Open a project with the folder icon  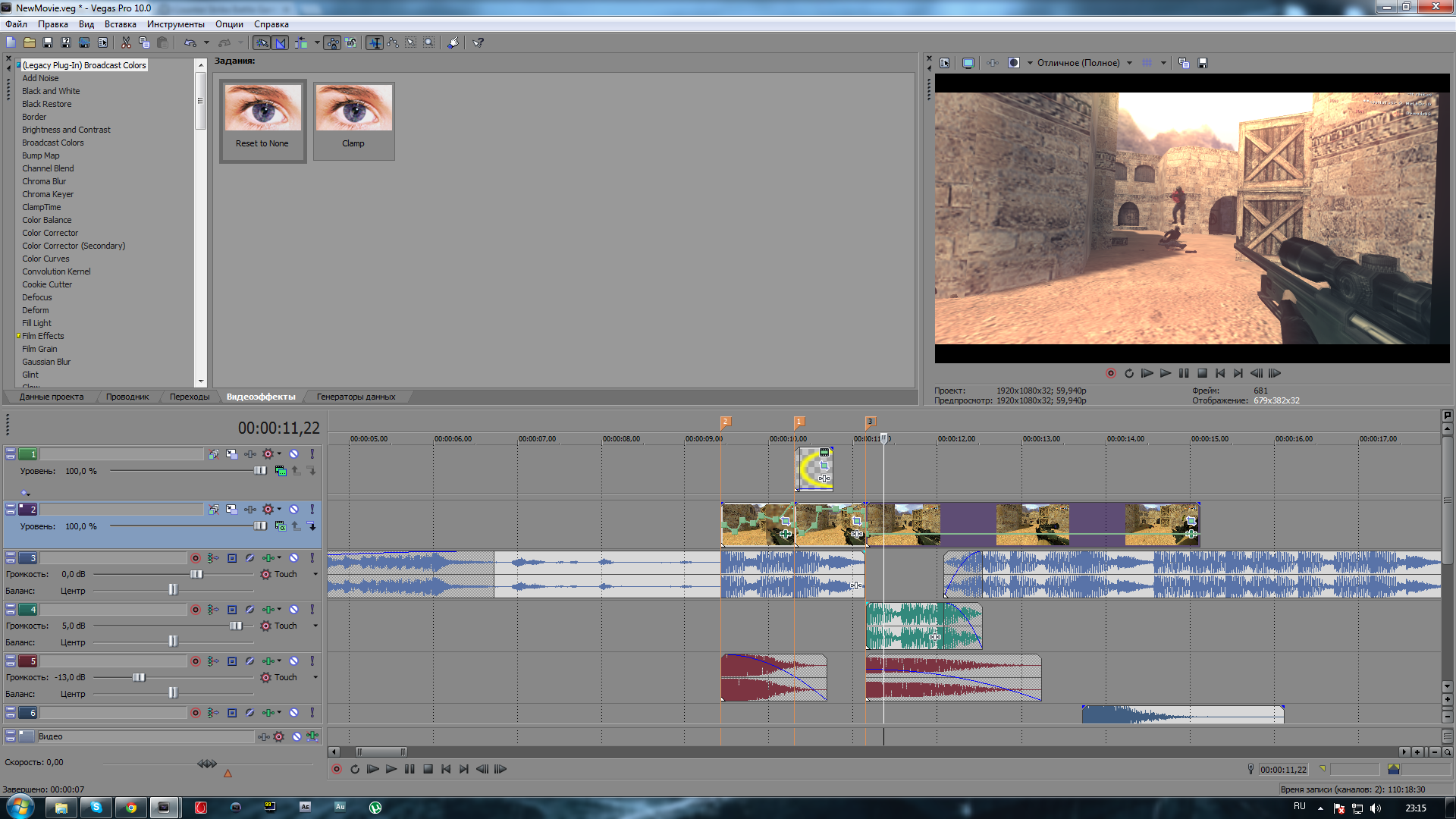[30, 43]
